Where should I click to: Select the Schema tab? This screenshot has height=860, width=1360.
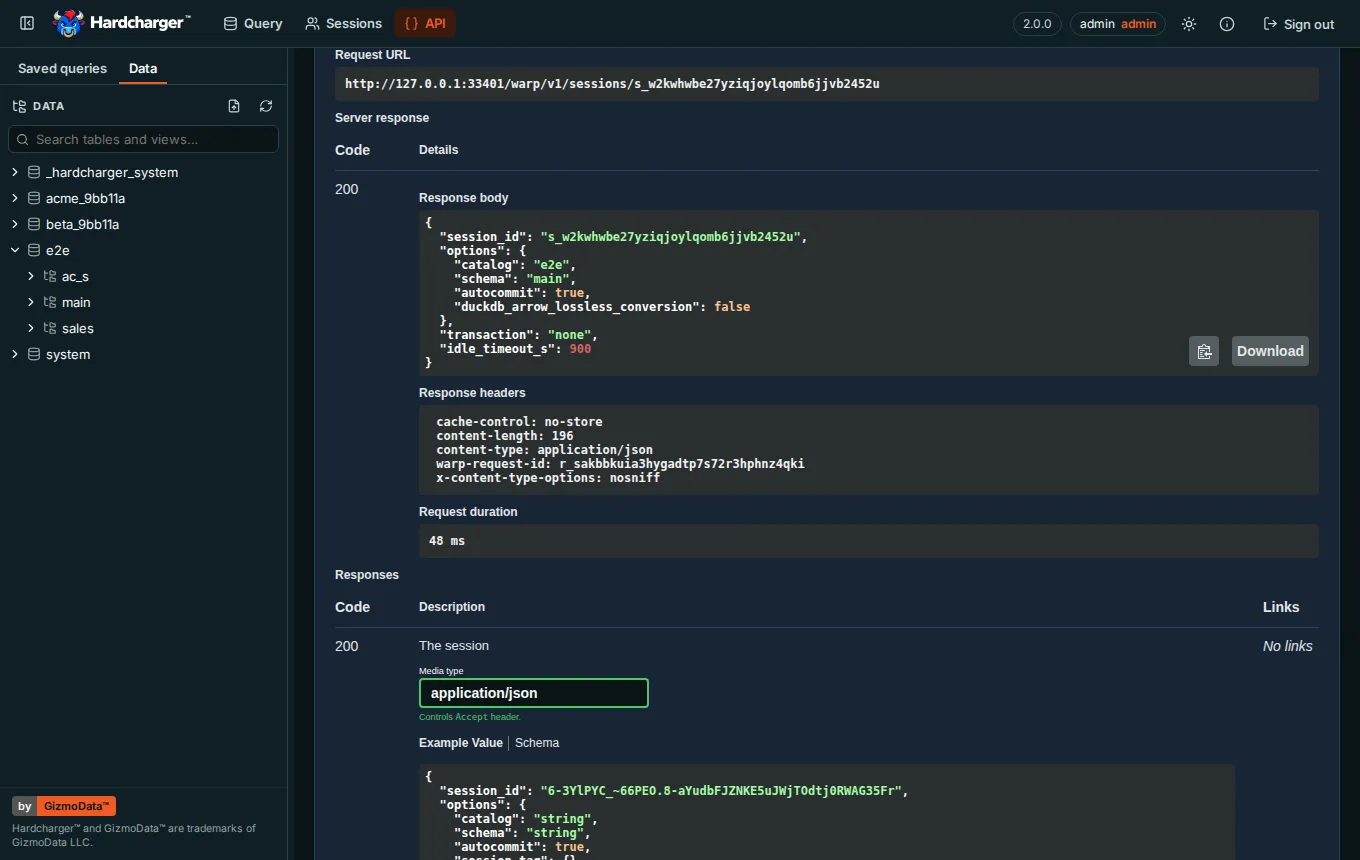pyautogui.click(x=537, y=743)
